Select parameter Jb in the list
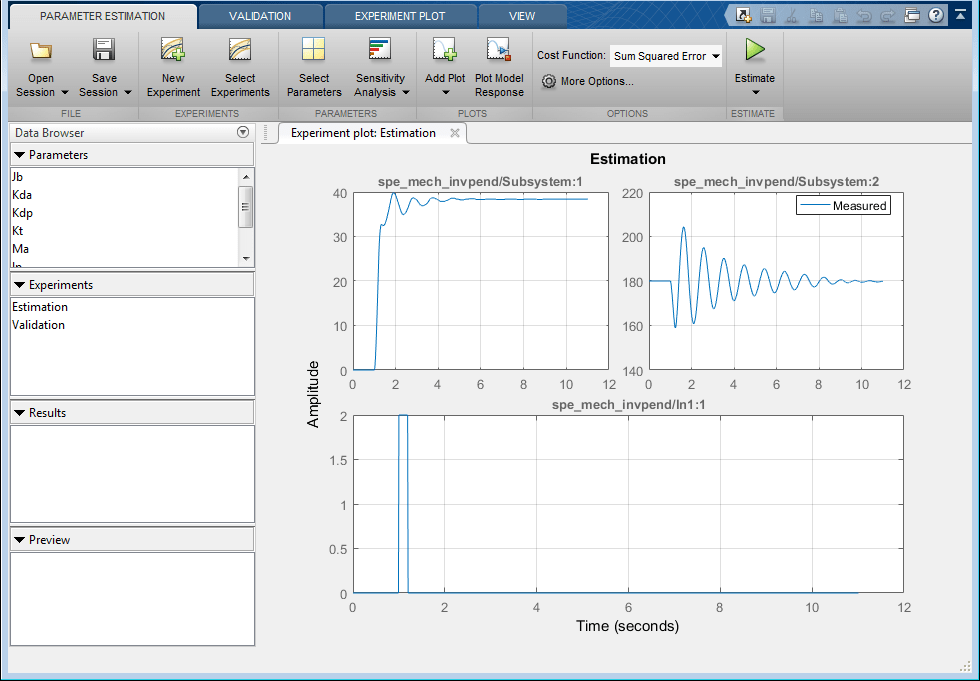 [125, 177]
